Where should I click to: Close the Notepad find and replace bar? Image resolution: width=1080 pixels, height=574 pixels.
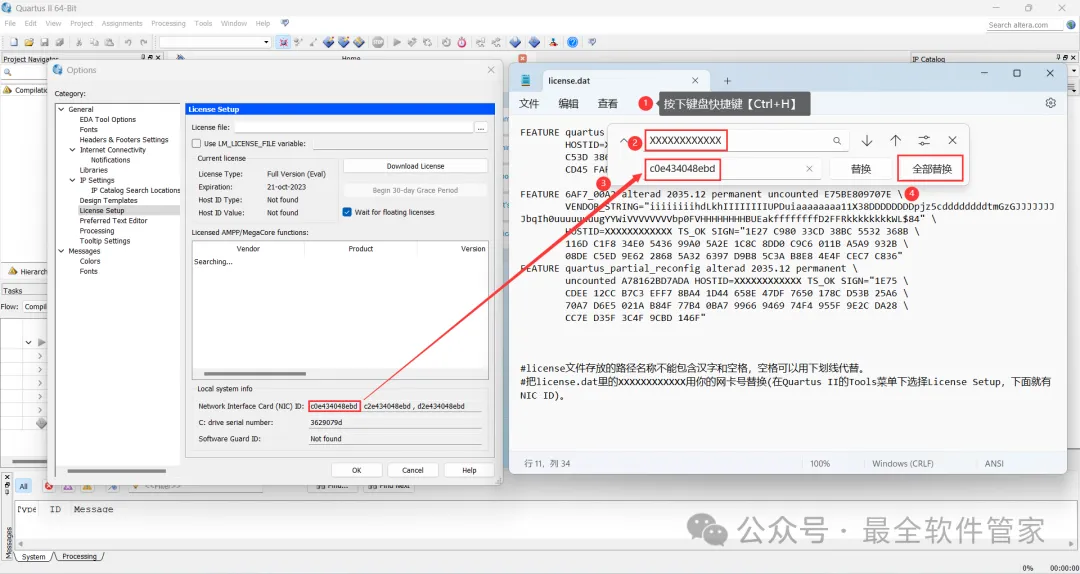pyautogui.click(x=953, y=141)
